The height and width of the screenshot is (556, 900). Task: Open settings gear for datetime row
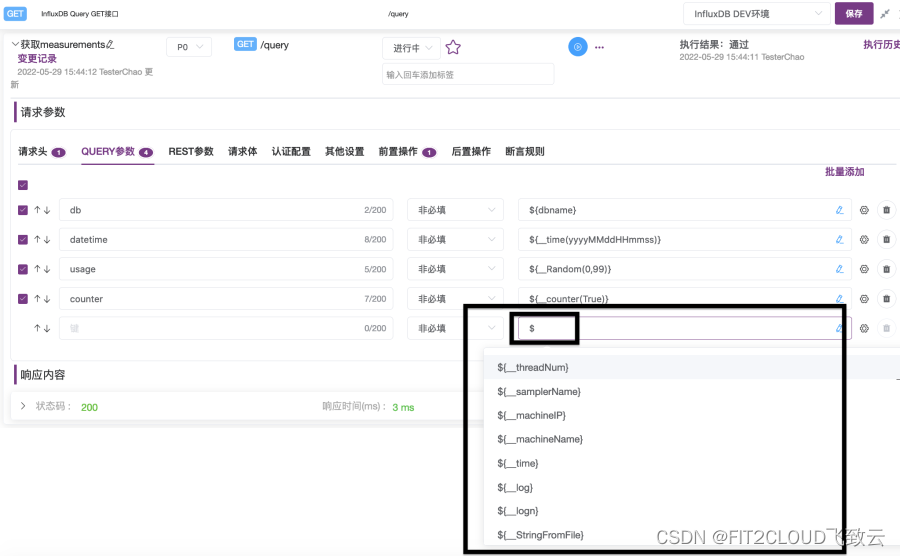(x=864, y=239)
